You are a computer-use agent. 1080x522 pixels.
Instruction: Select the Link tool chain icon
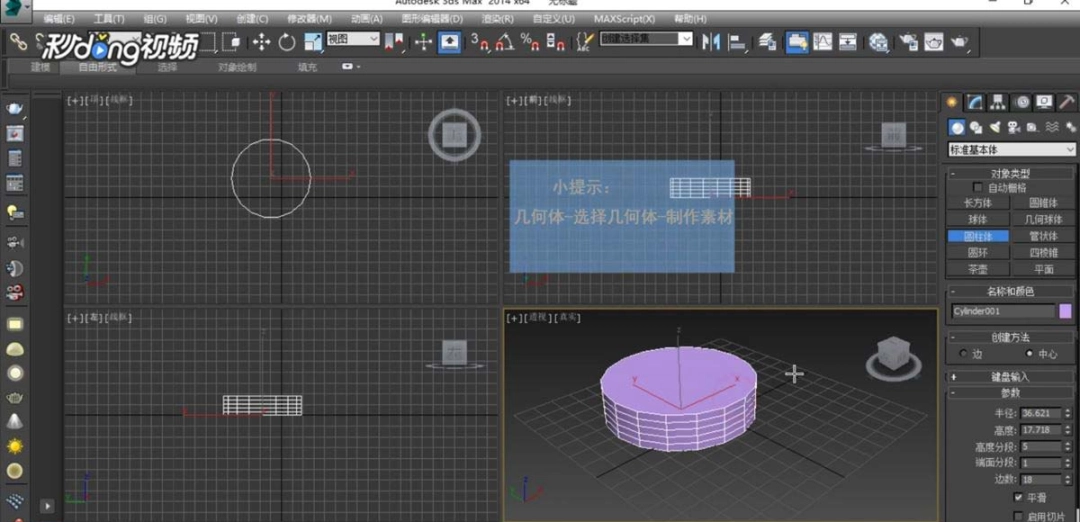click(x=18, y=43)
